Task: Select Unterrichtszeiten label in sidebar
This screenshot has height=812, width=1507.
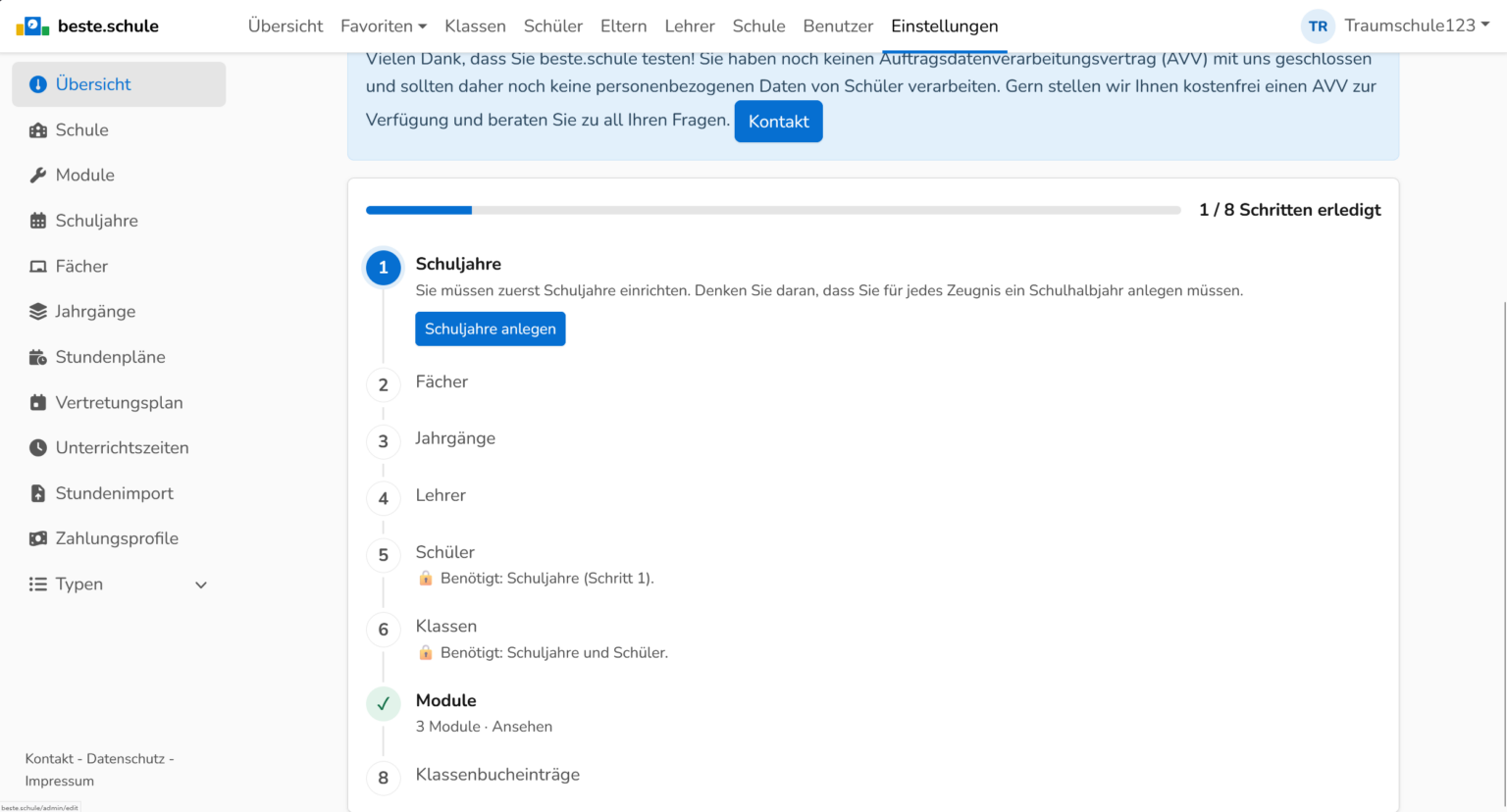Action: tap(123, 448)
